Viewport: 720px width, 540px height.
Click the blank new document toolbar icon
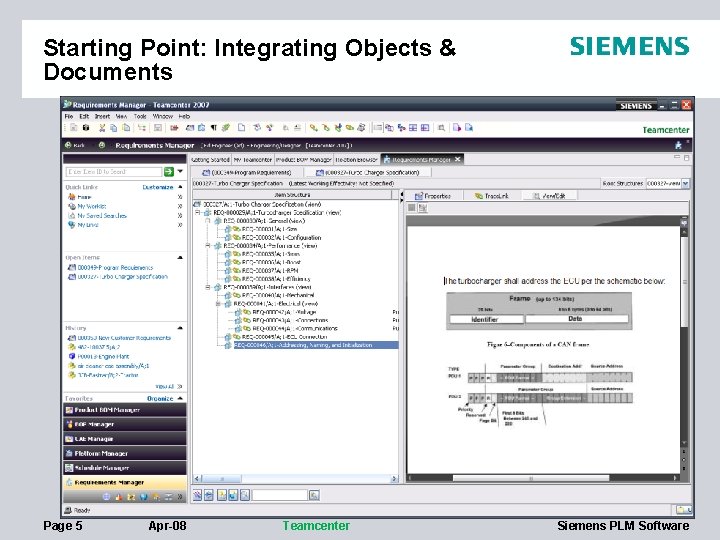pyautogui.click(x=241, y=128)
